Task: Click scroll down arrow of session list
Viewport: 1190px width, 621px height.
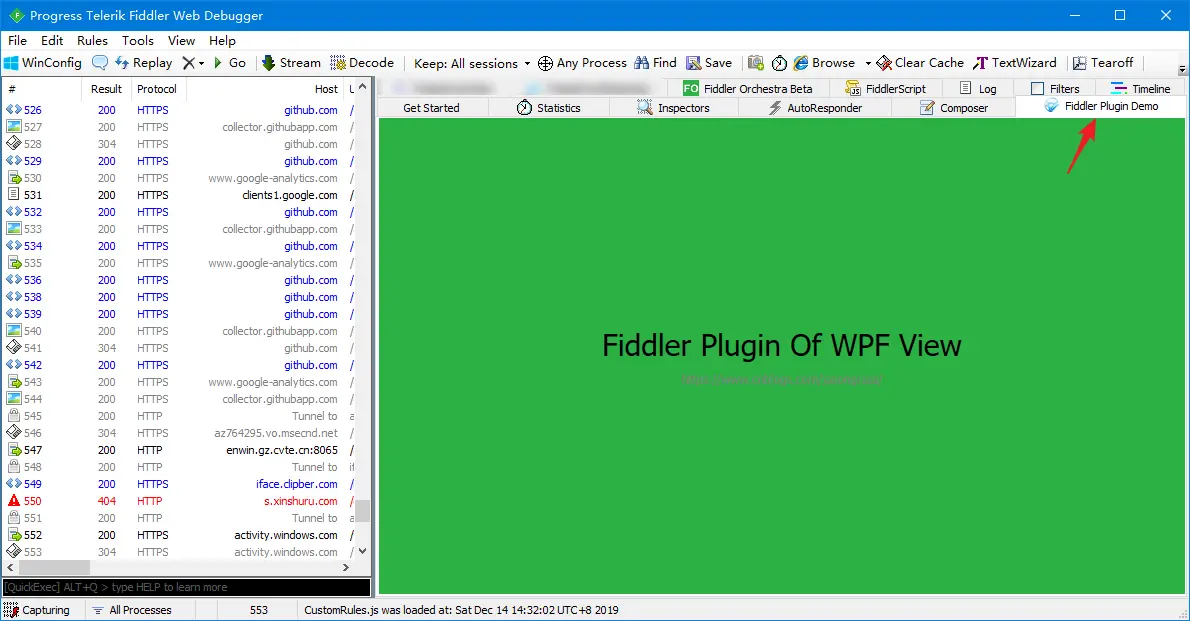Action: point(363,551)
